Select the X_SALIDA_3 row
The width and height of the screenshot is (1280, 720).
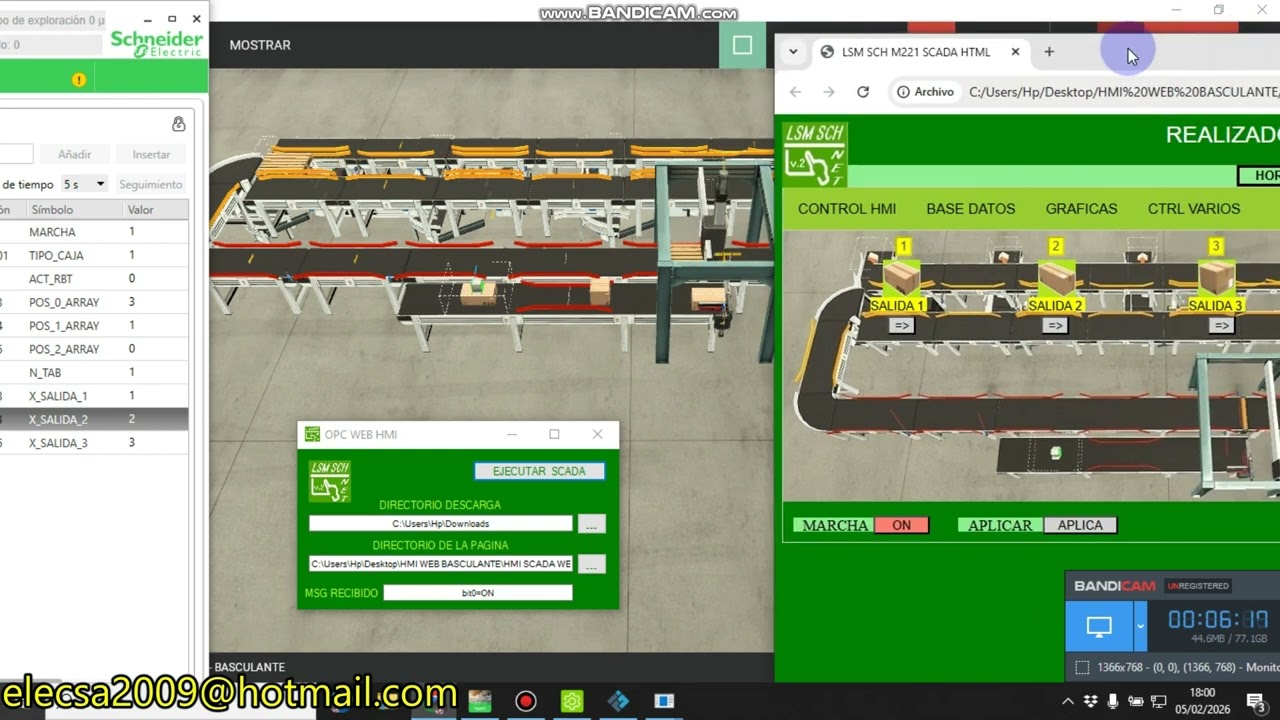click(x=94, y=443)
